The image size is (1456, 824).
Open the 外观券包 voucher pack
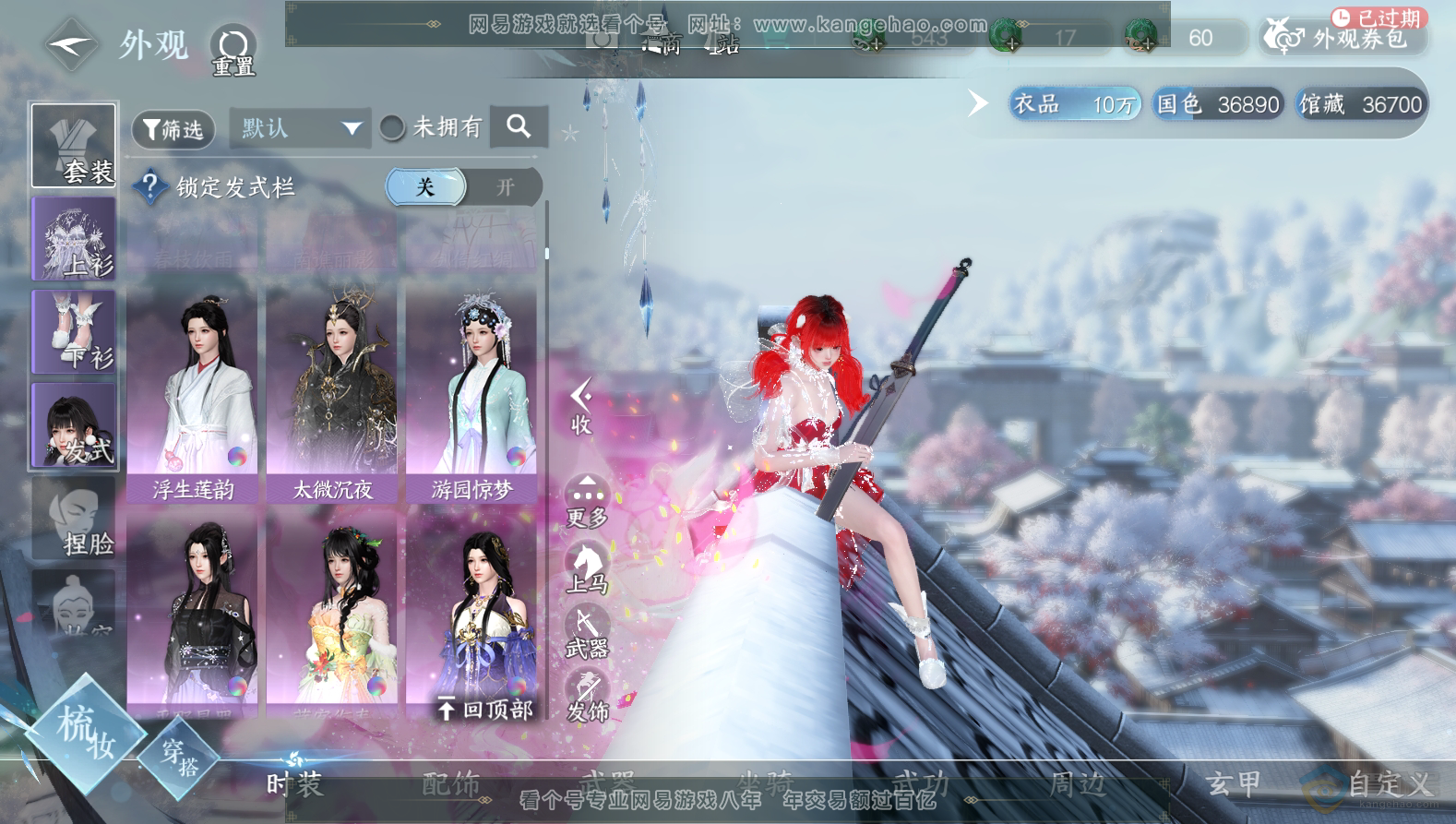[1343, 37]
